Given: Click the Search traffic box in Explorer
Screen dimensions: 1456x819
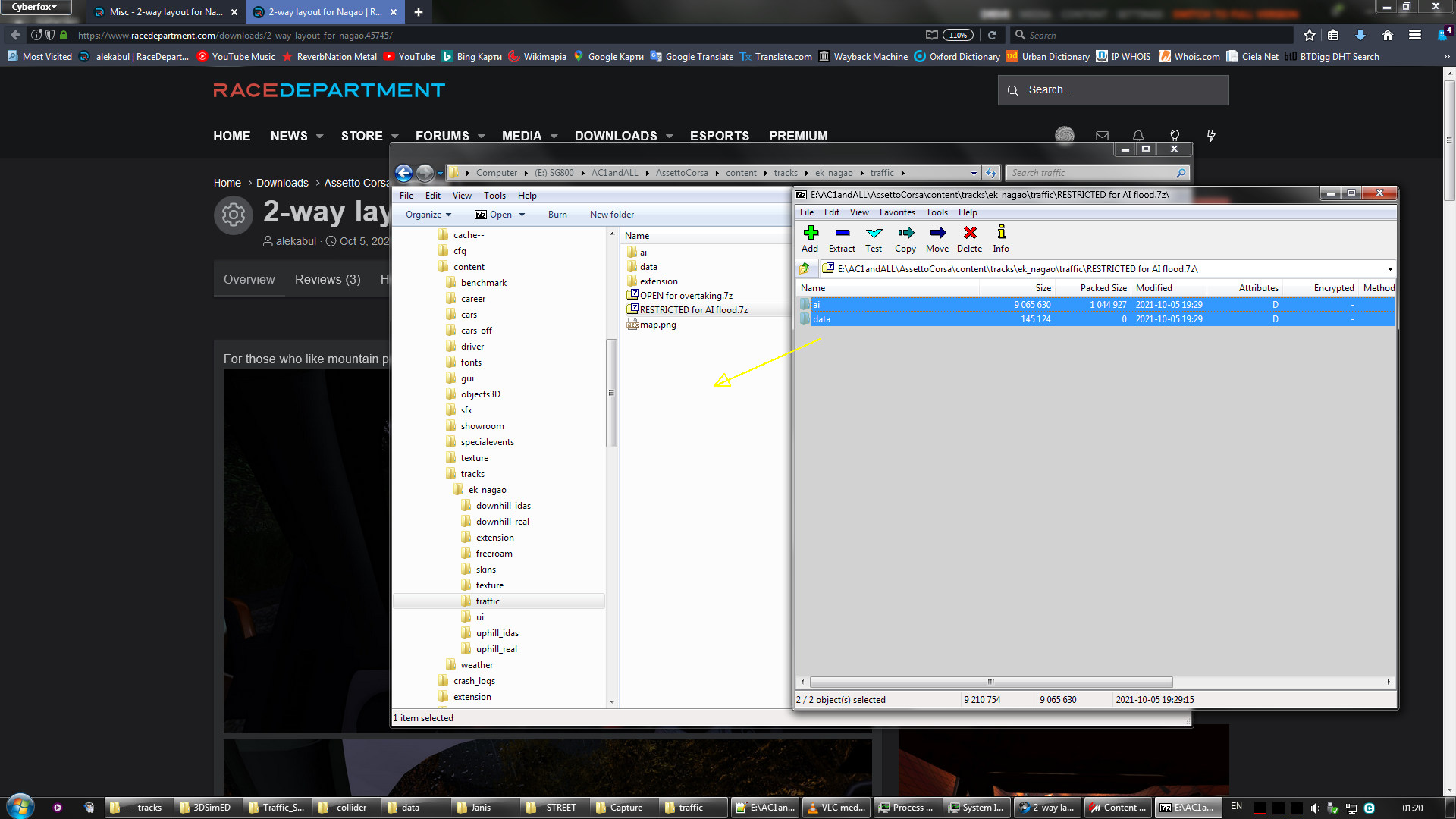Looking at the screenshot, I should [1098, 173].
